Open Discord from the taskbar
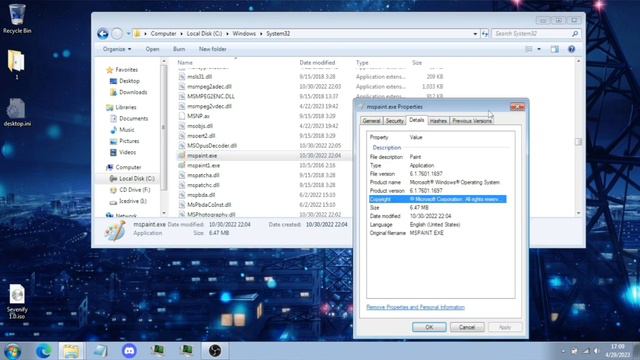 (x=129, y=351)
